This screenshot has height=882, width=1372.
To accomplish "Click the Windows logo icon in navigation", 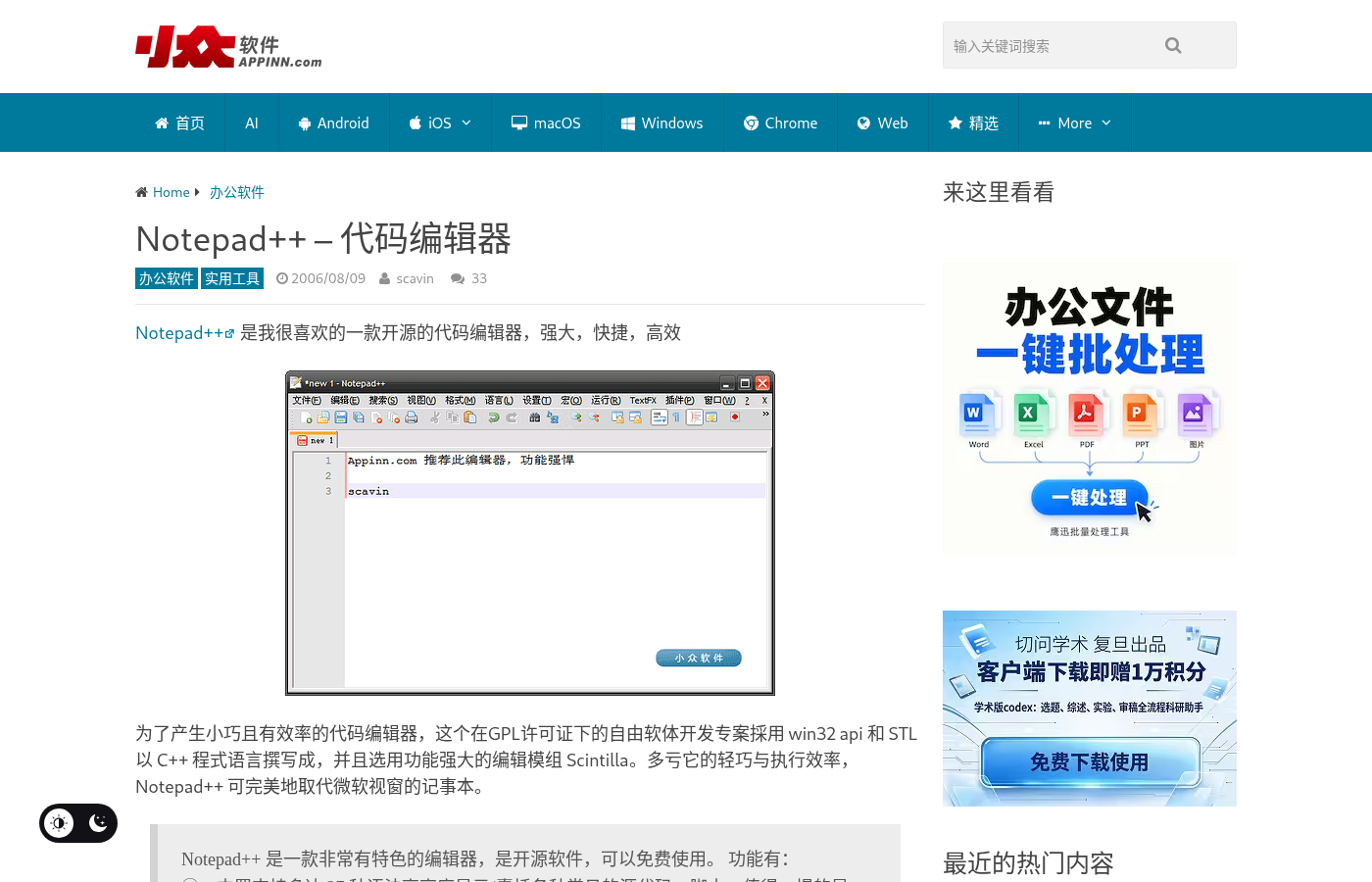I will coord(628,123).
